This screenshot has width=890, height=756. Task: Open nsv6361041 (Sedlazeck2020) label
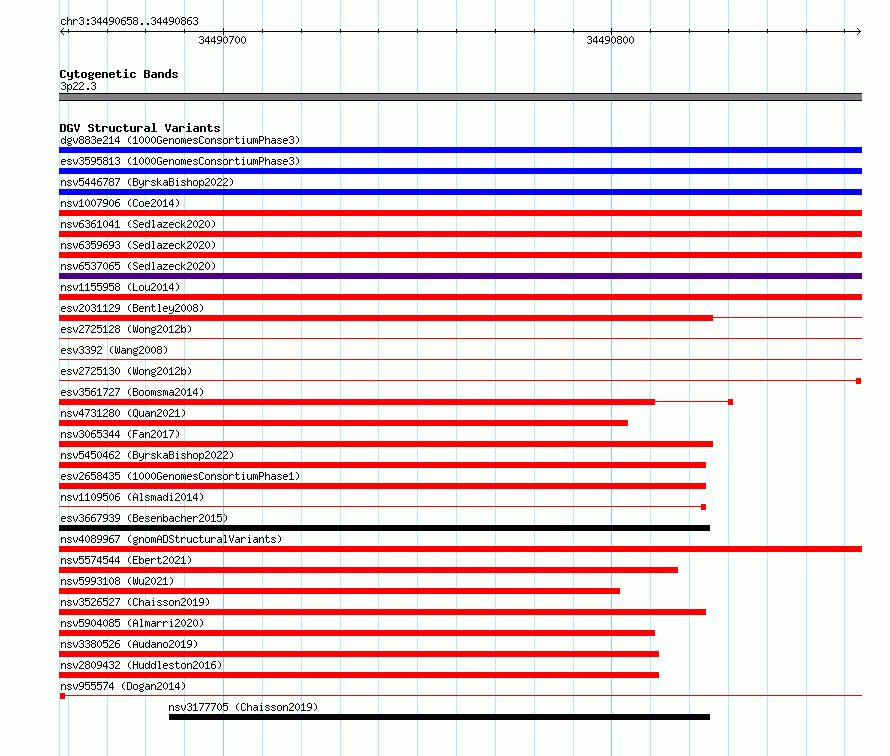click(138, 224)
